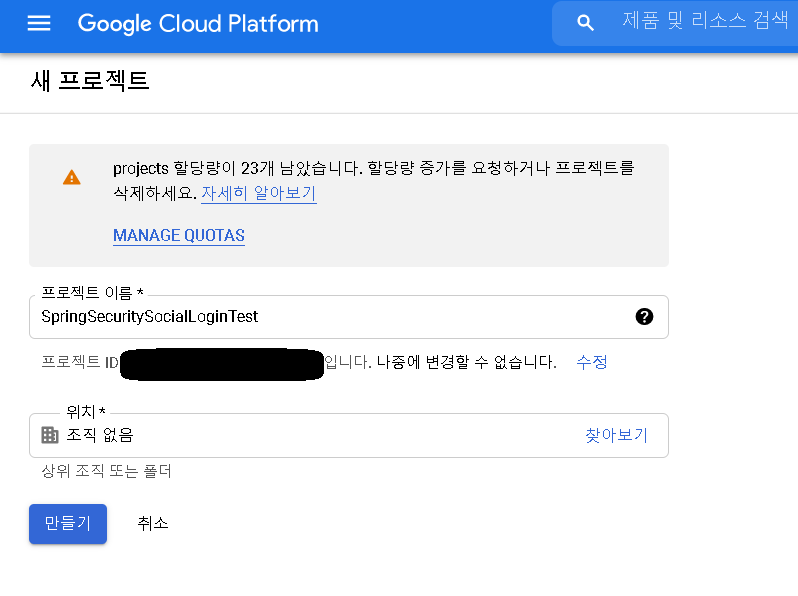Click the MANAGE QUOTAS link
Viewport: 798px width, 596px height.
(179, 235)
